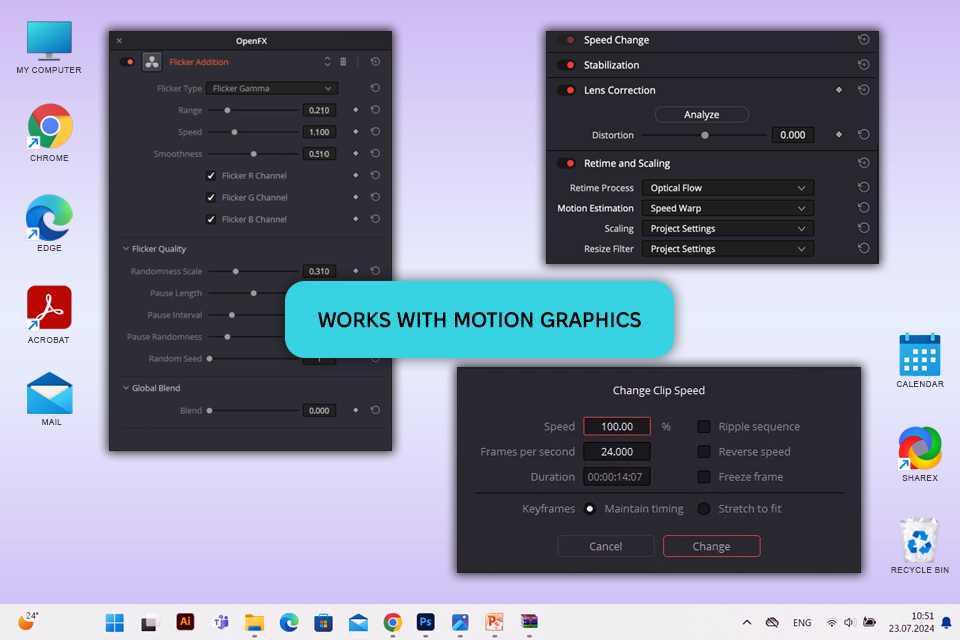
Task: Reset the Range parameter in OpenFX
Action: (375, 110)
